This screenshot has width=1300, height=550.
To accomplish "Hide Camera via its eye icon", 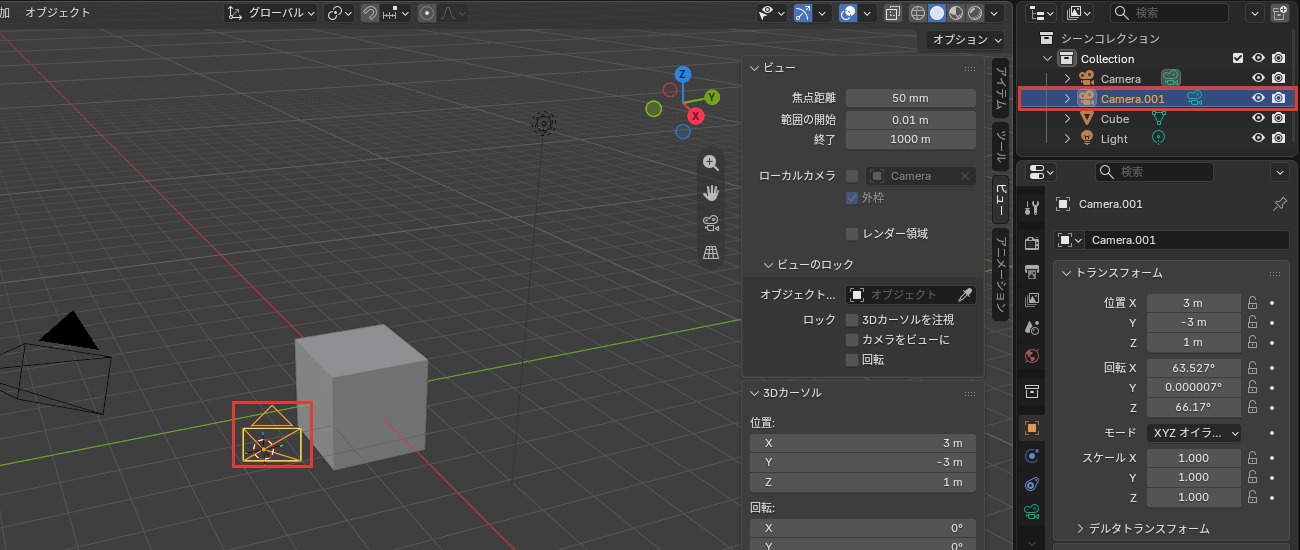I will point(1259,78).
